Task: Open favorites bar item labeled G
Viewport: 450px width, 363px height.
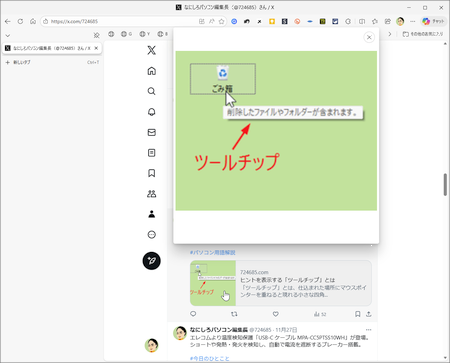Action: [126, 34]
